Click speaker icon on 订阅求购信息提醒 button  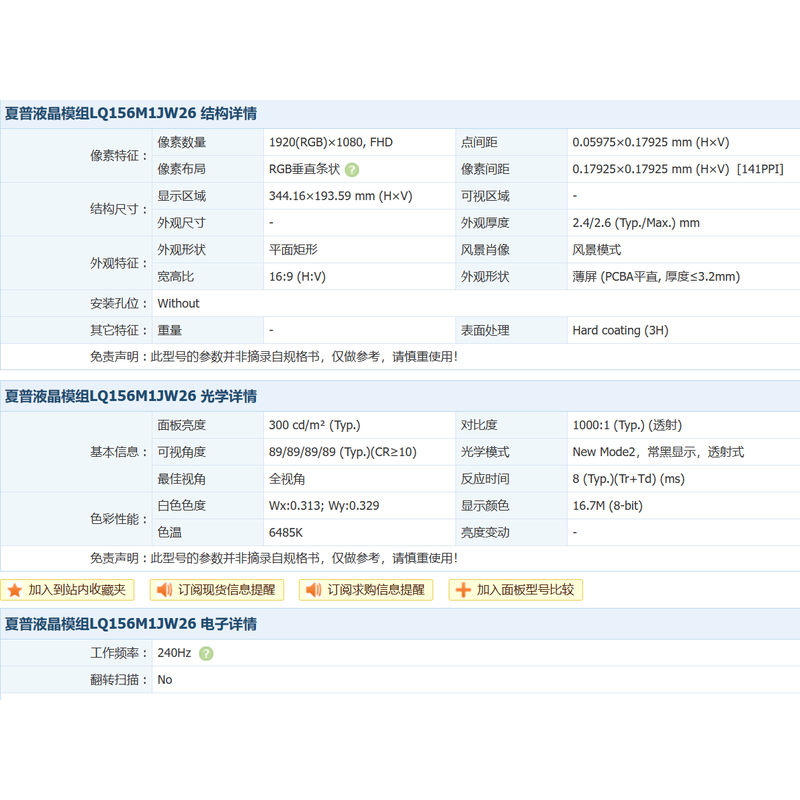[314, 590]
